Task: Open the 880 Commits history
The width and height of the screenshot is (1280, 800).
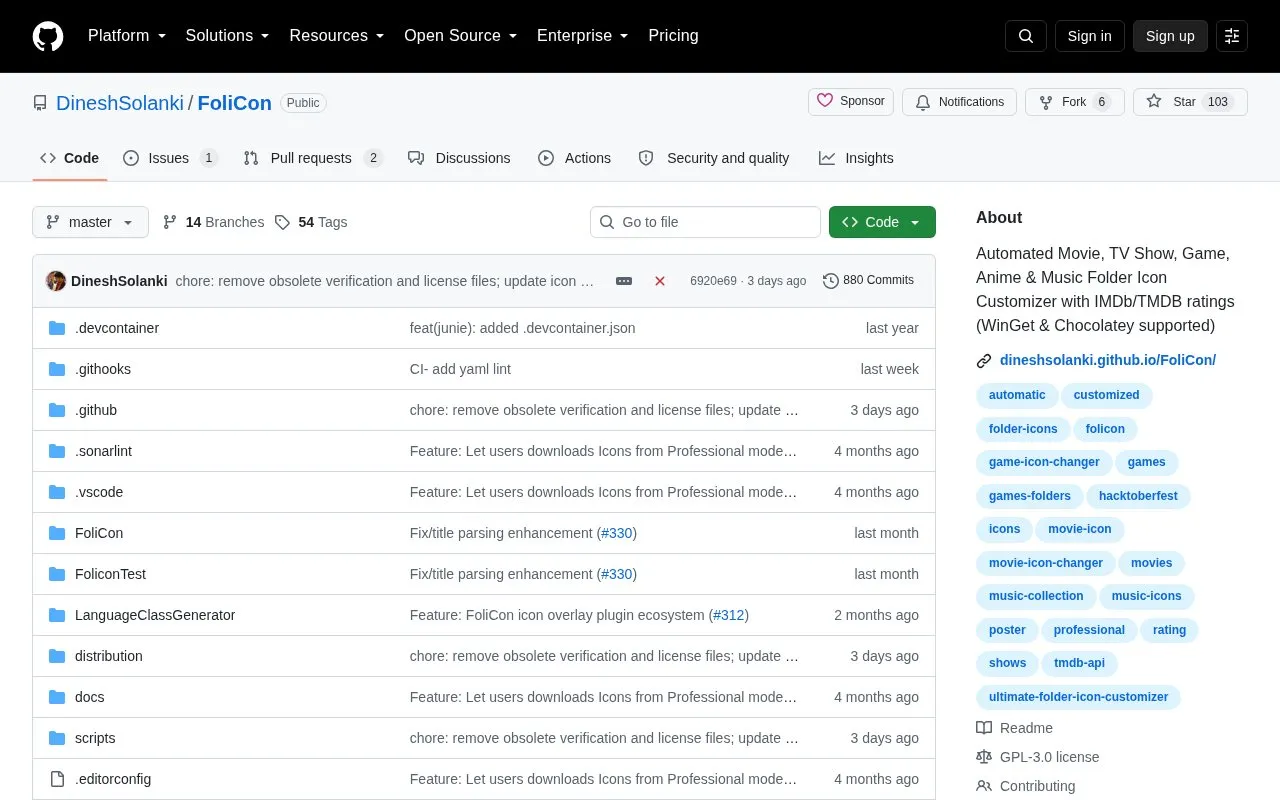Action: (868, 281)
